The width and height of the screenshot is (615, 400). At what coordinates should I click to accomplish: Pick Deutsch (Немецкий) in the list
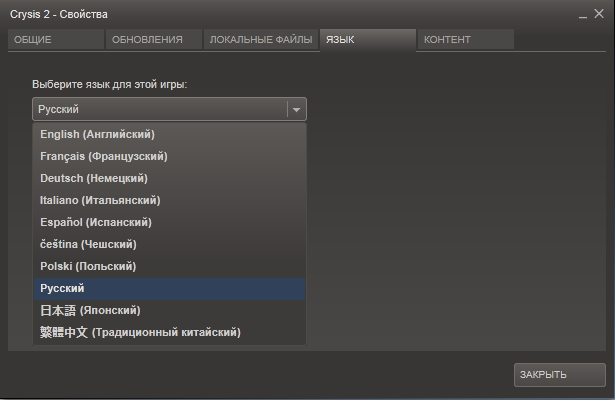coord(169,178)
